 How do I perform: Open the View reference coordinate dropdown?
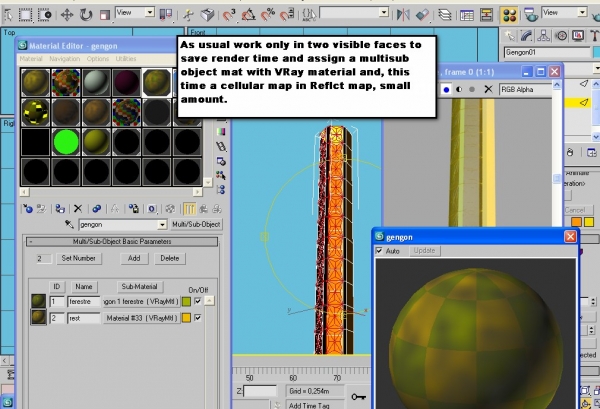pyautogui.click(x=150, y=12)
